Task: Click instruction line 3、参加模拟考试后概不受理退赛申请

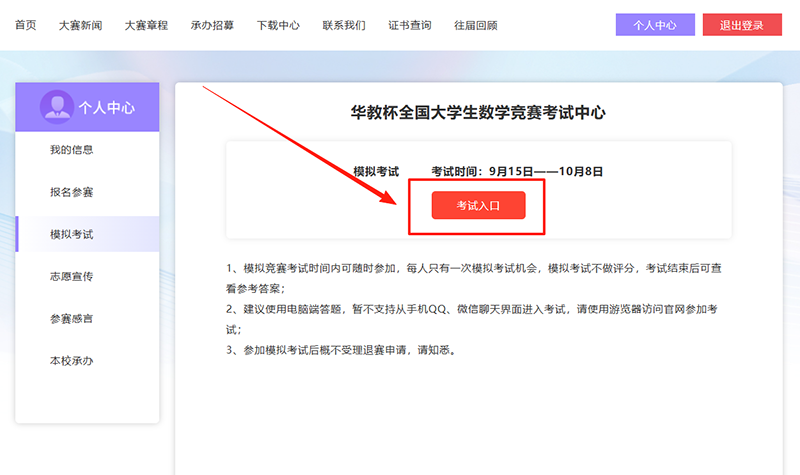Action: pyautogui.click(x=341, y=350)
